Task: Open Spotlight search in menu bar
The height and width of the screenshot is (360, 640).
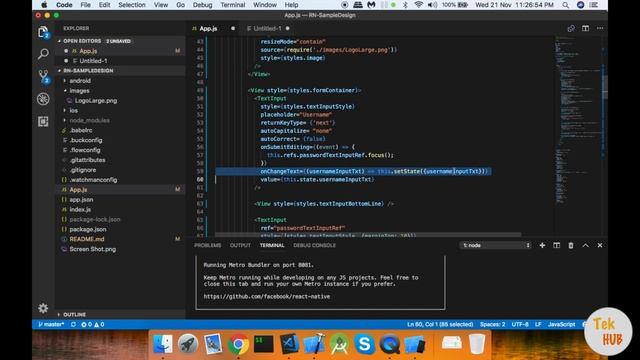Action: click(x=565, y=5)
